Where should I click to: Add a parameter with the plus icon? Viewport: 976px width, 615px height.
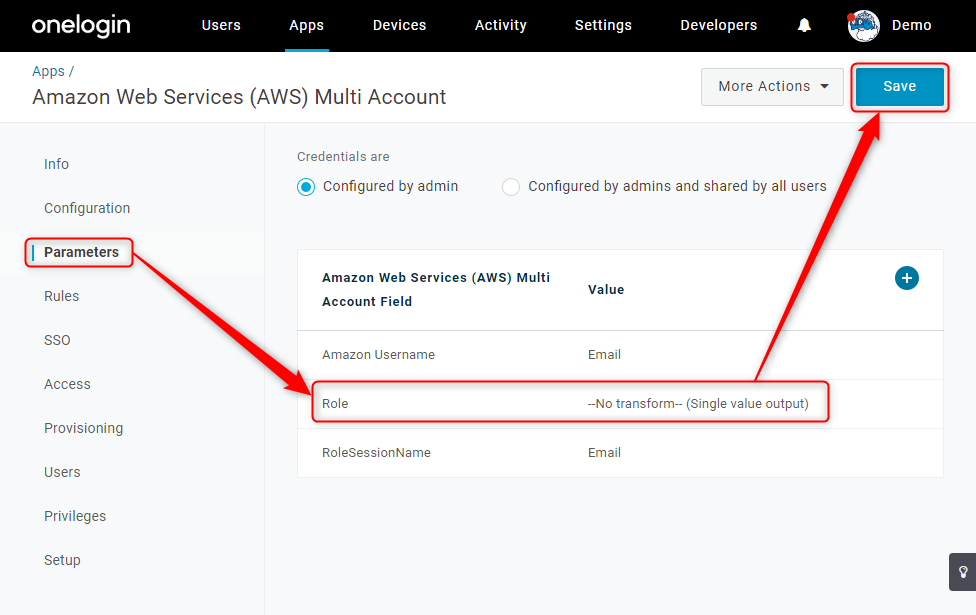point(906,278)
